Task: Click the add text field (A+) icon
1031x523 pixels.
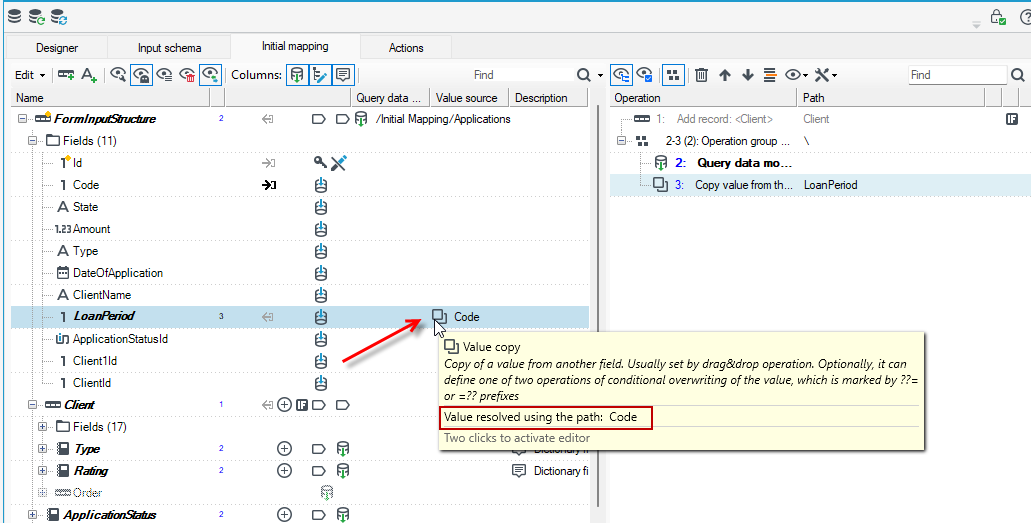Action: [89, 75]
